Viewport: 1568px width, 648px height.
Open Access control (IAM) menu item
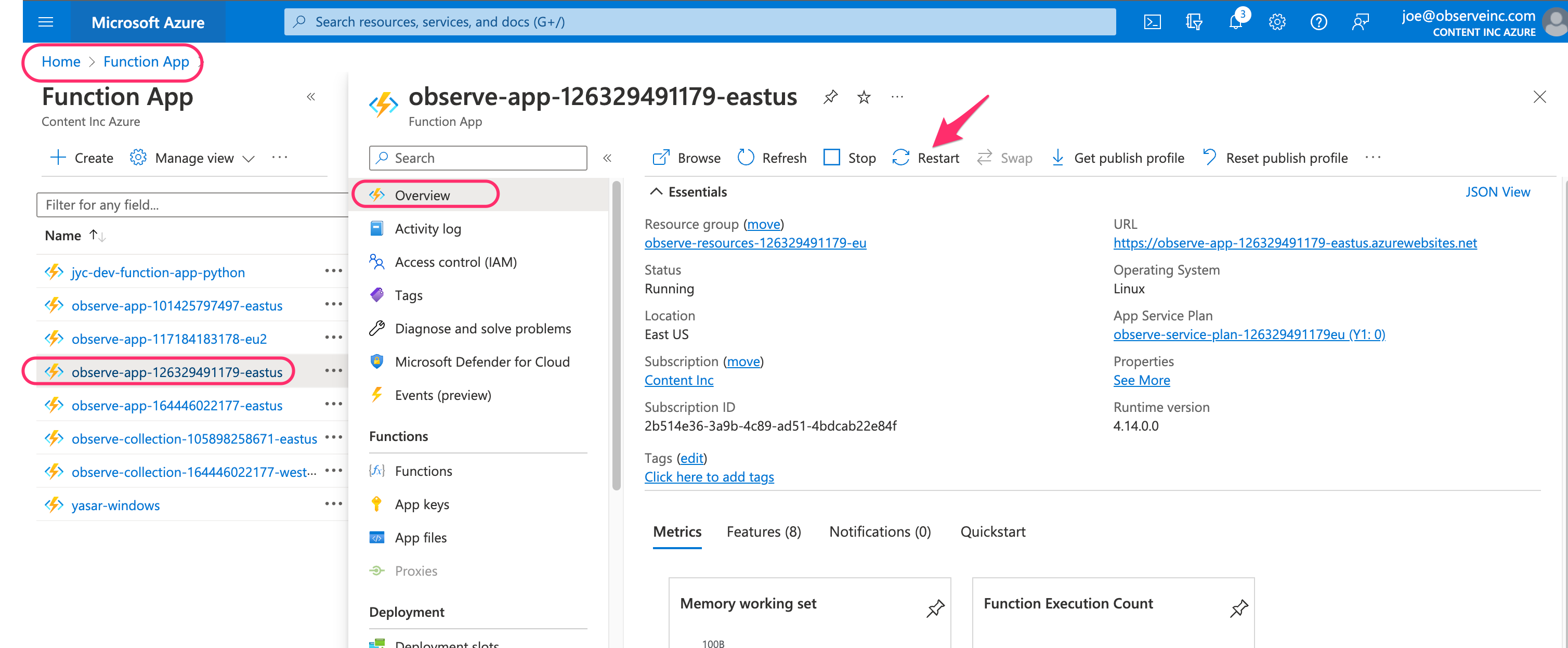coord(455,262)
